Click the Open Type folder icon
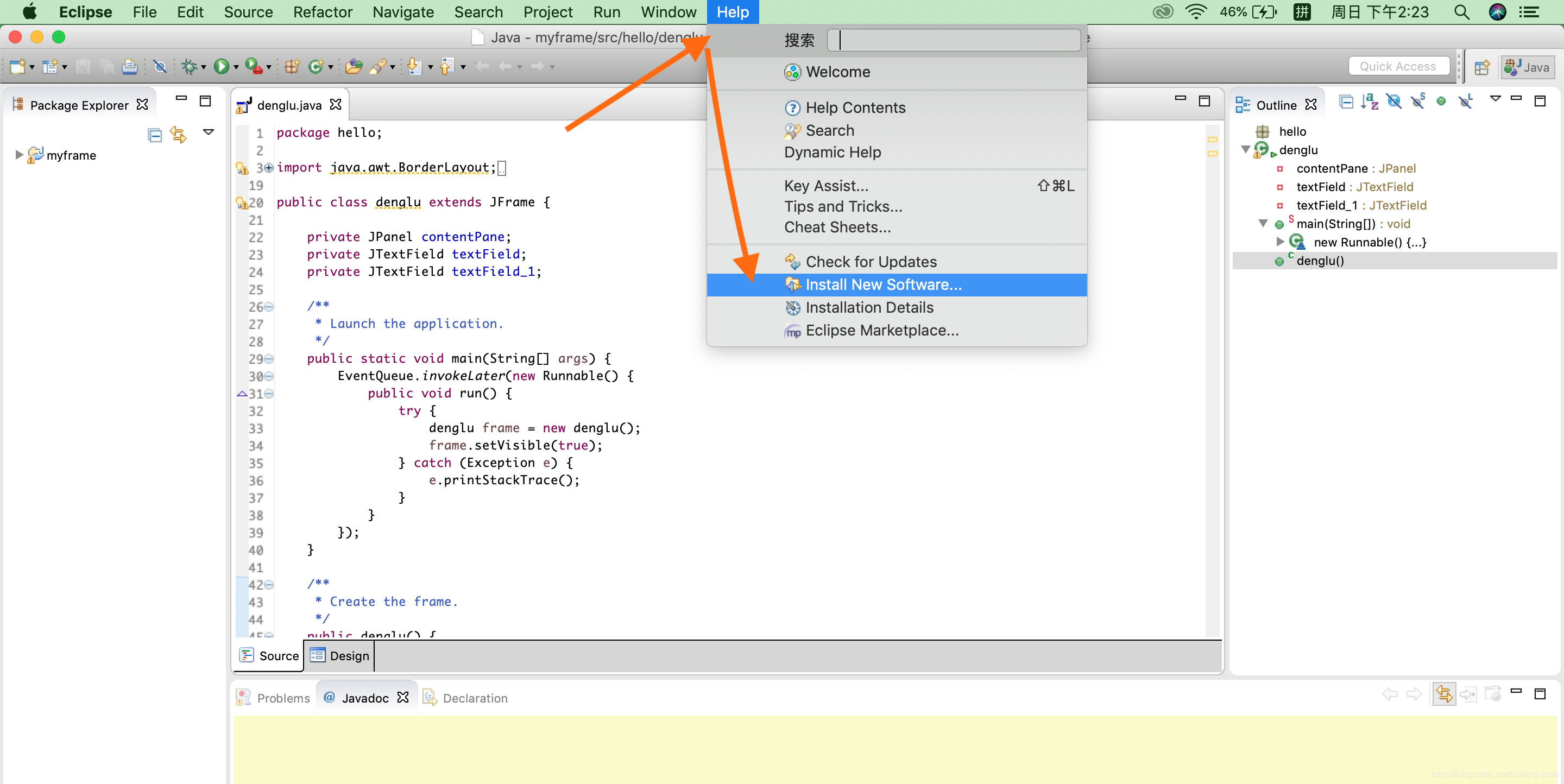1564x784 pixels. coord(354,67)
